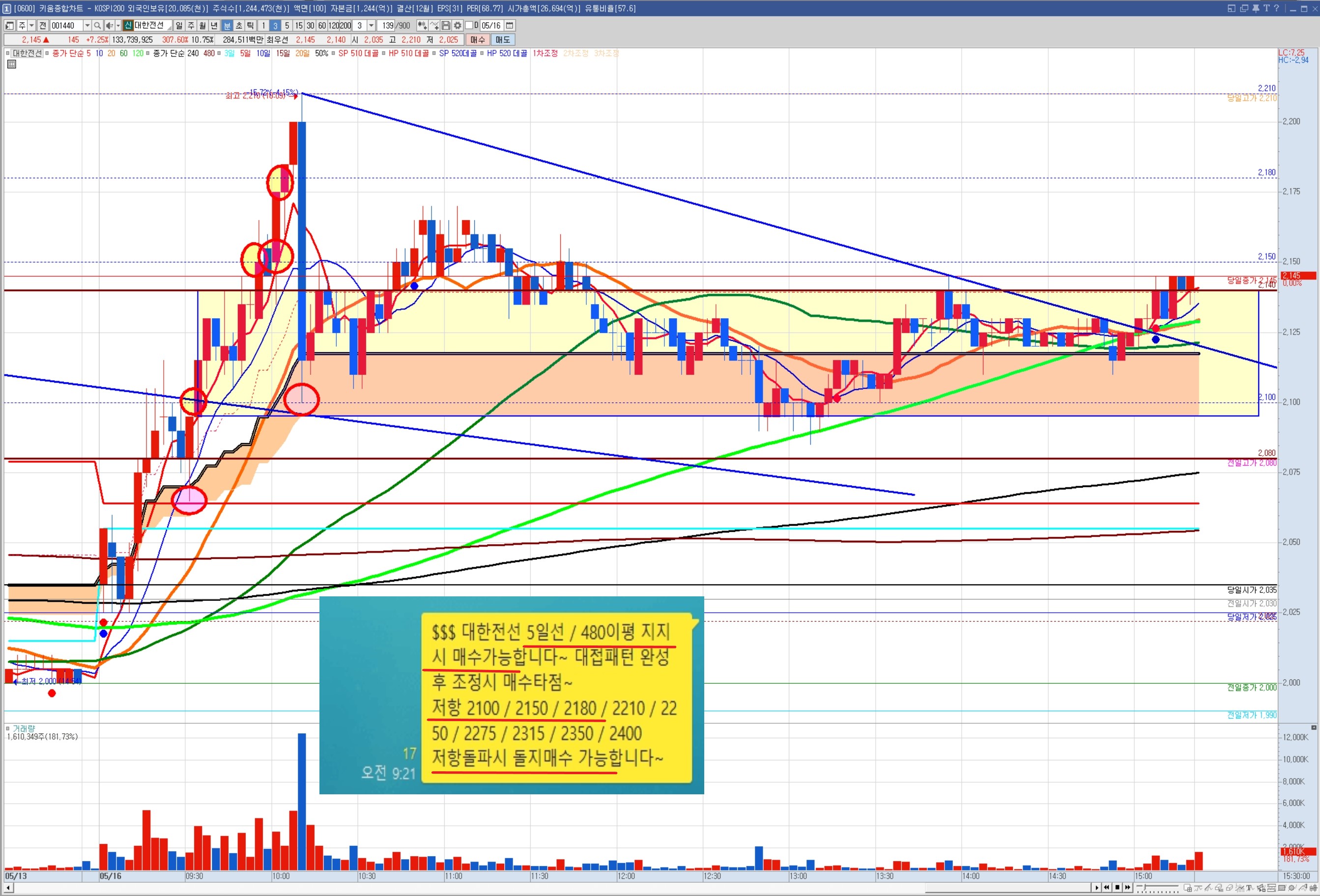1320x896 pixels.
Task: Open the stock code 001440 dropdown
Action: click(x=87, y=26)
